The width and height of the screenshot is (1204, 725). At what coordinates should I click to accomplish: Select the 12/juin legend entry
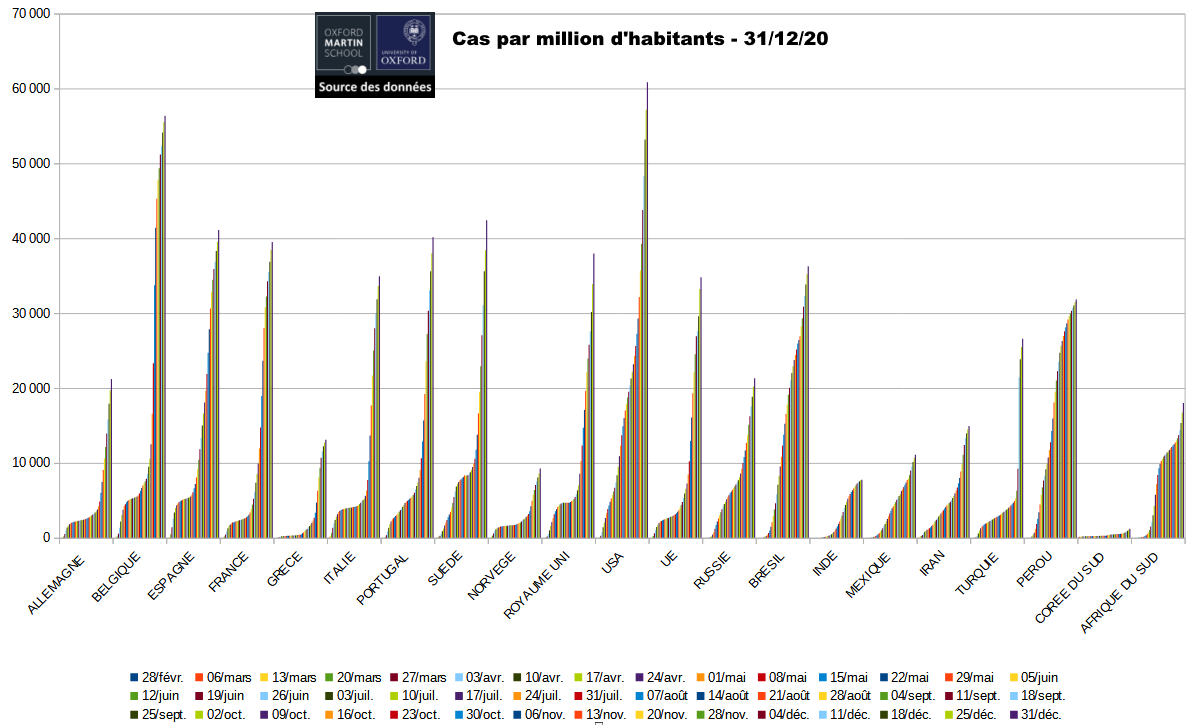[x=159, y=695]
